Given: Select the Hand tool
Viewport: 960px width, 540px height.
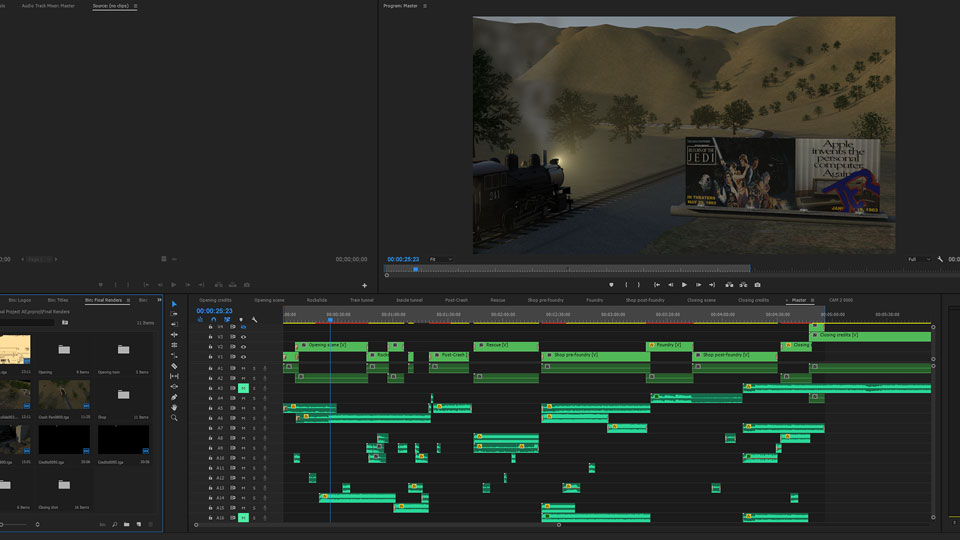Looking at the screenshot, I should [x=174, y=407].
